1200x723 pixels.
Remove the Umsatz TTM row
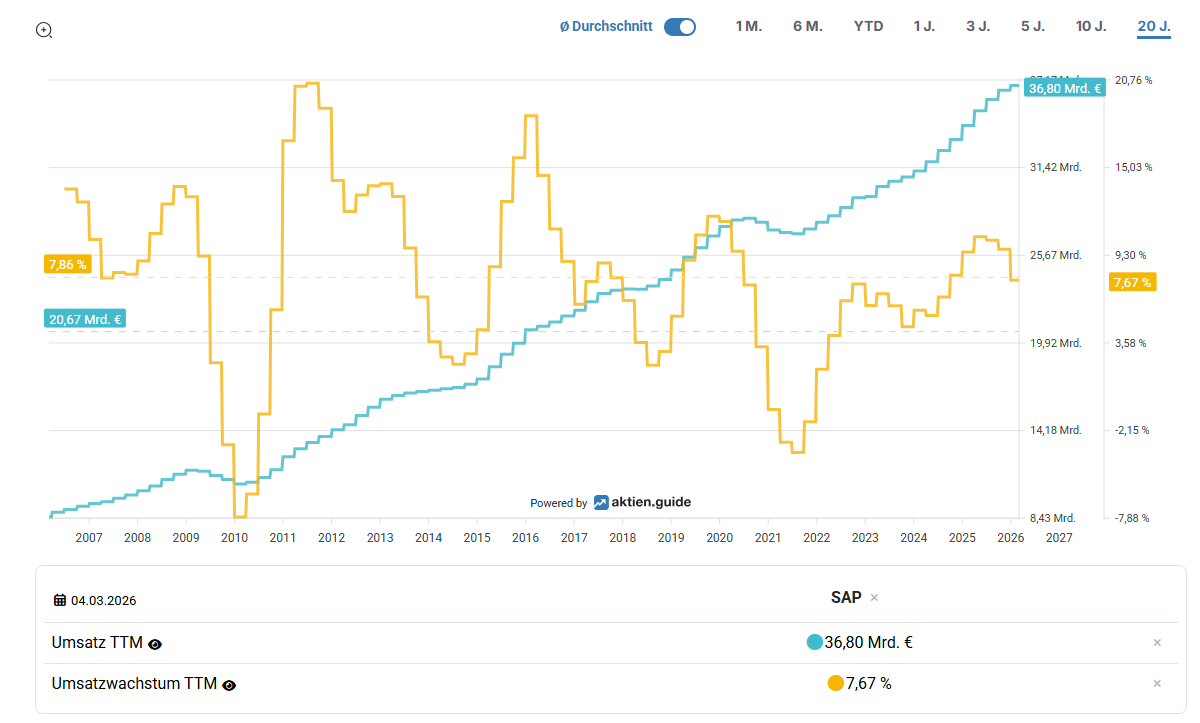click(1157, 643)
